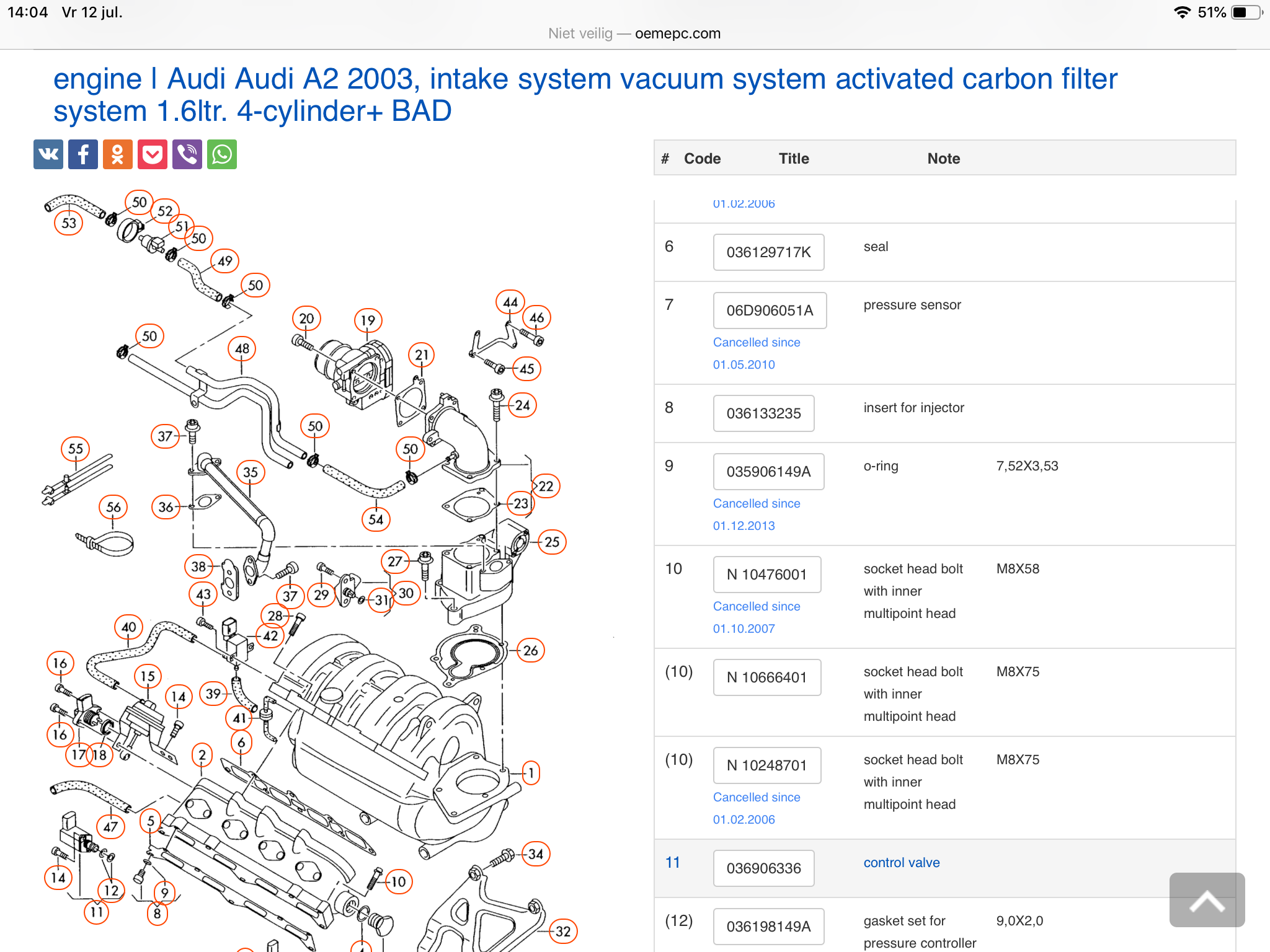Viewport: 1270px width, 952px height.
Task: Select diagram callout 27
Action: (x=395, y=562)
